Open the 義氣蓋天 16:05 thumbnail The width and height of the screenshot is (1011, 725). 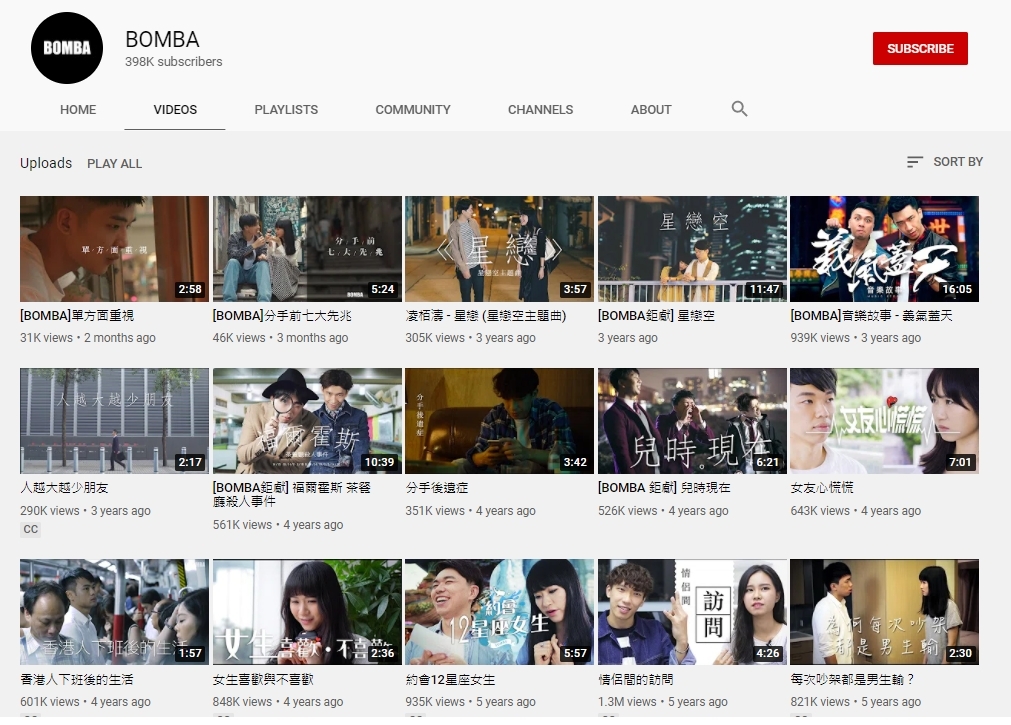click(884, 249)
